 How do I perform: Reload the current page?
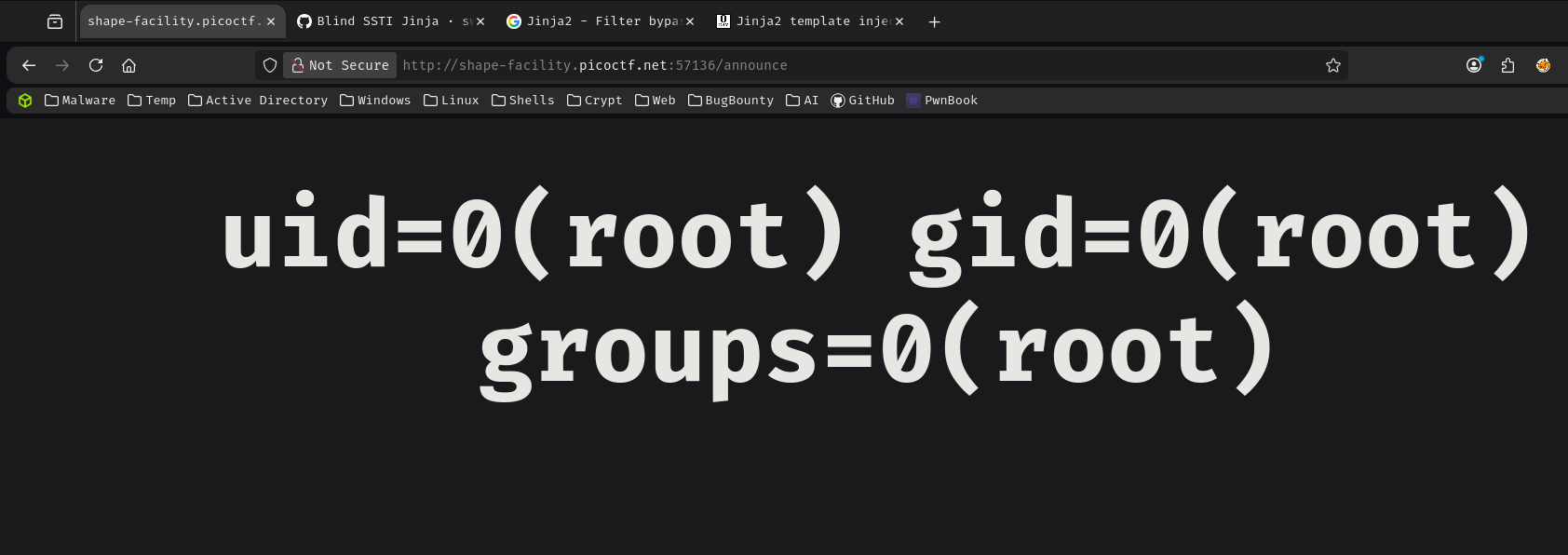point(96,65)
